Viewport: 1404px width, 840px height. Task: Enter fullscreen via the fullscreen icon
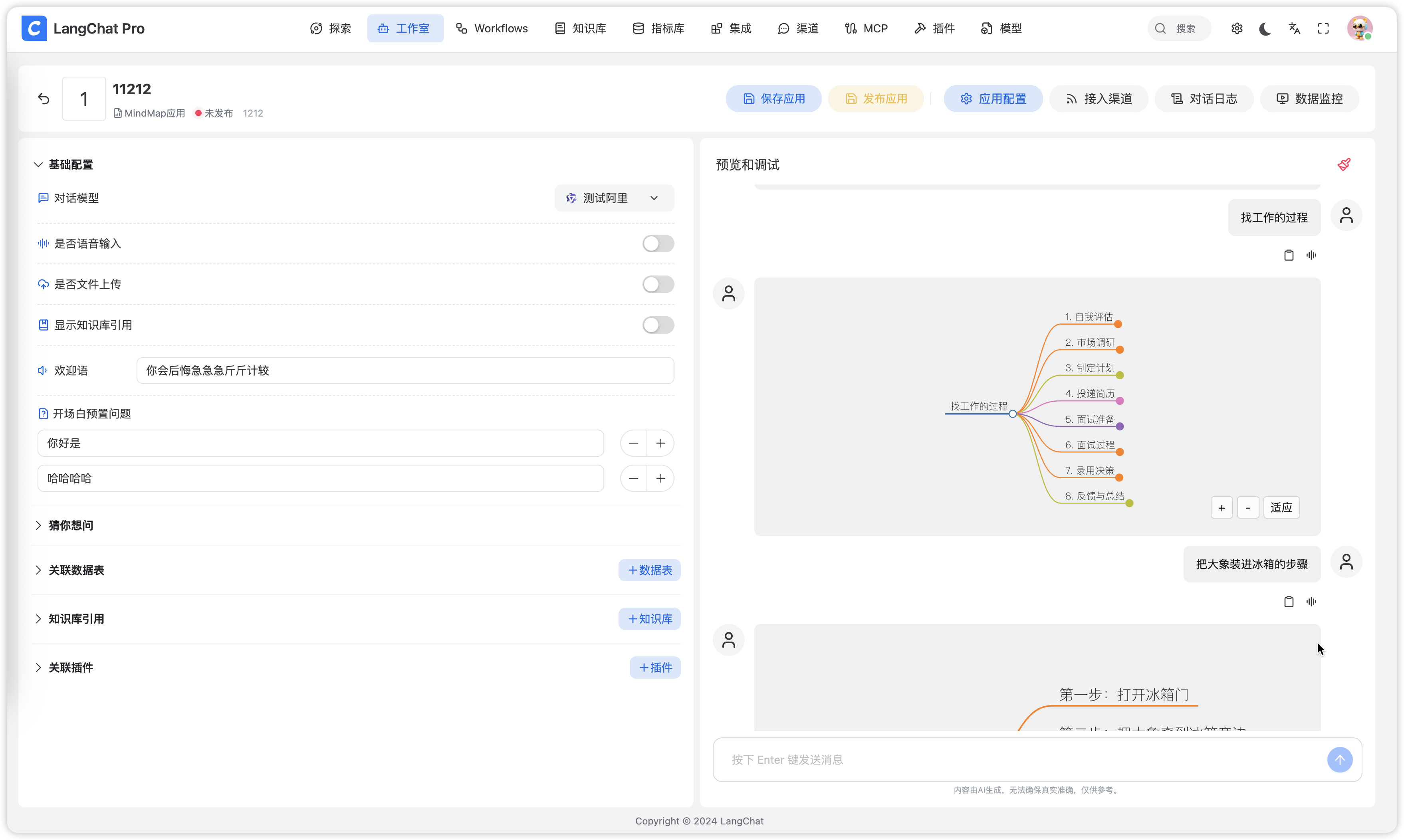[1323, 28]
